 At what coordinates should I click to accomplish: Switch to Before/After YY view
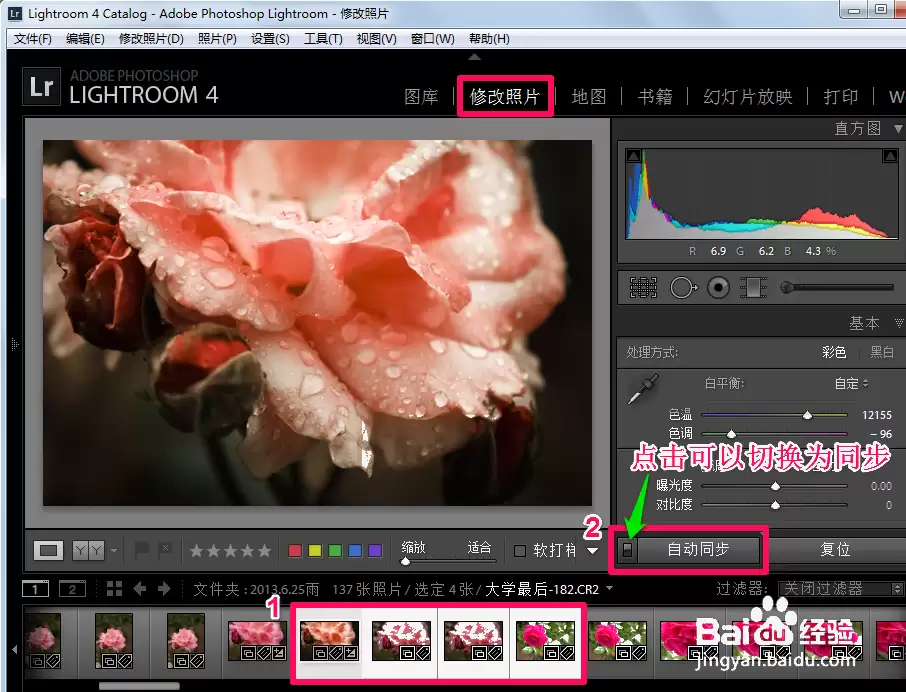click(x=88, y=550)
